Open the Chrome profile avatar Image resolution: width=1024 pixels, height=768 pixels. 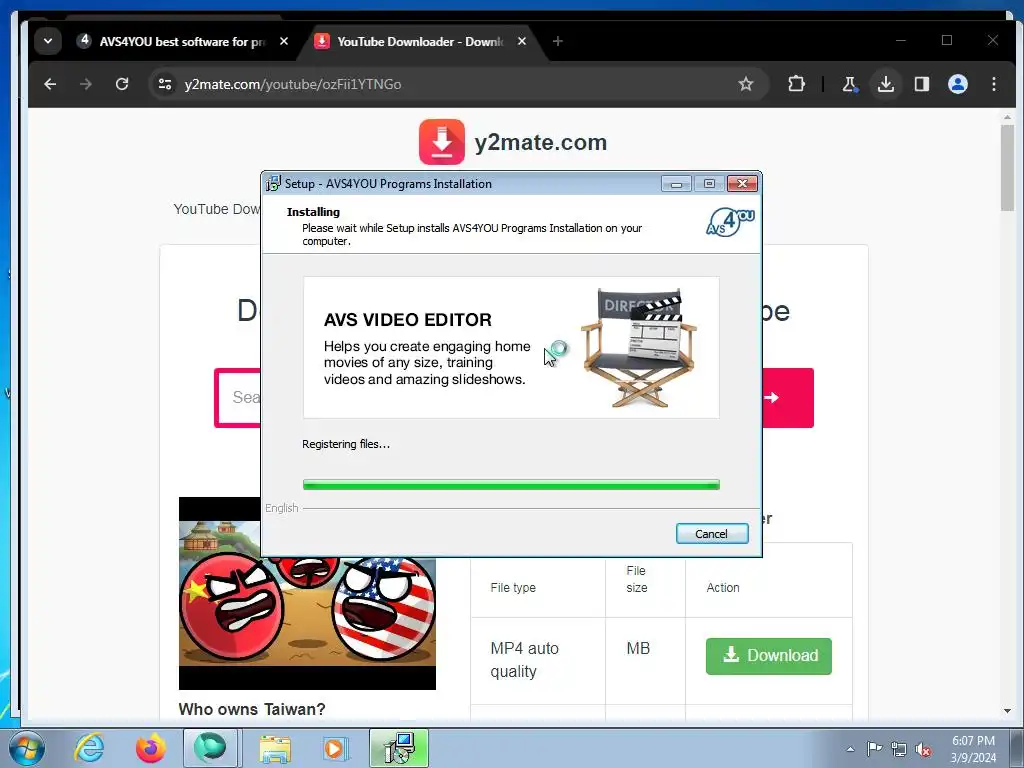pos(957,84)
